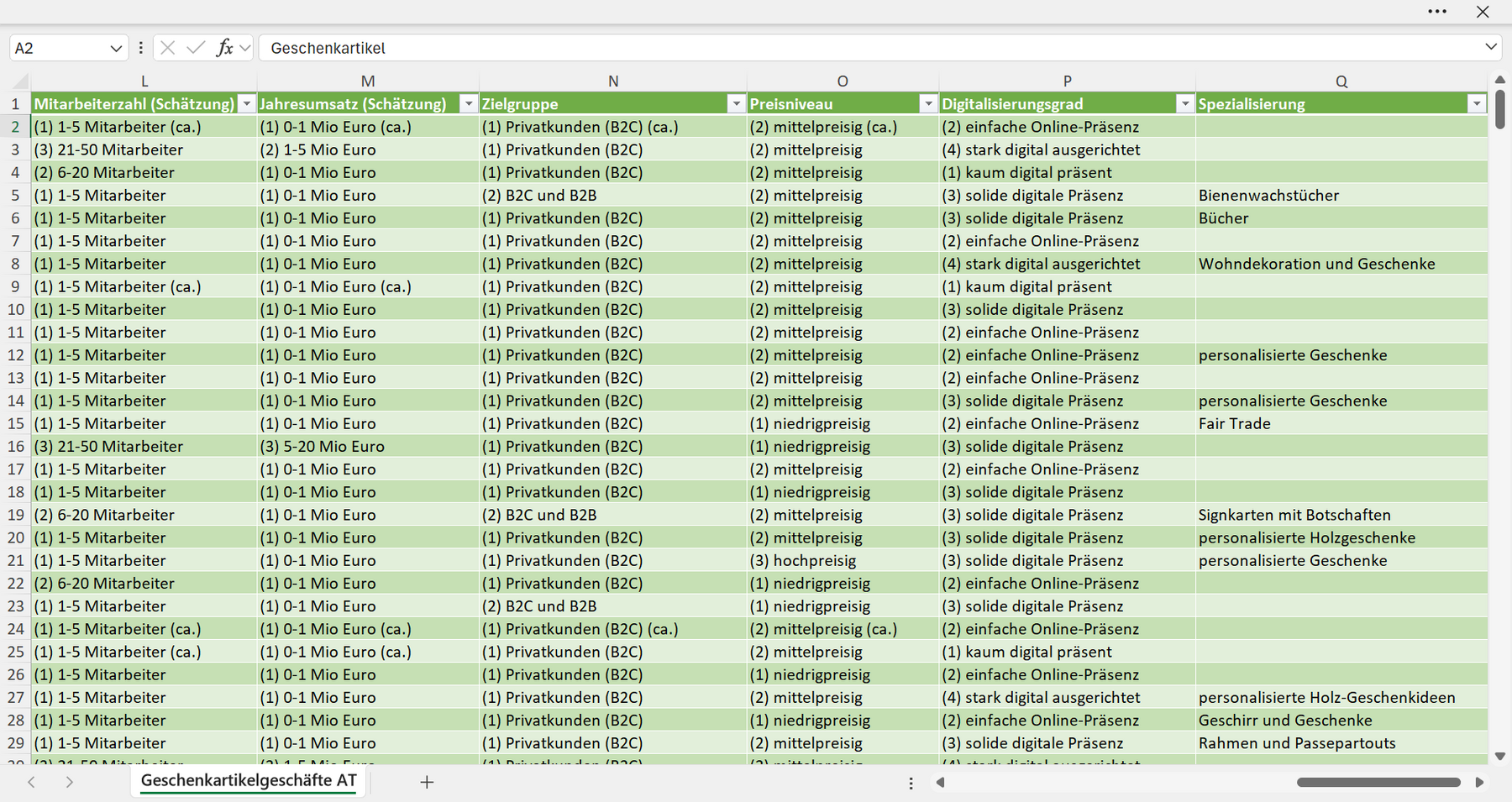The width and height of the screenshot is (1512, 802).
Task: Select row 5 header
Action: coord(15,196)
